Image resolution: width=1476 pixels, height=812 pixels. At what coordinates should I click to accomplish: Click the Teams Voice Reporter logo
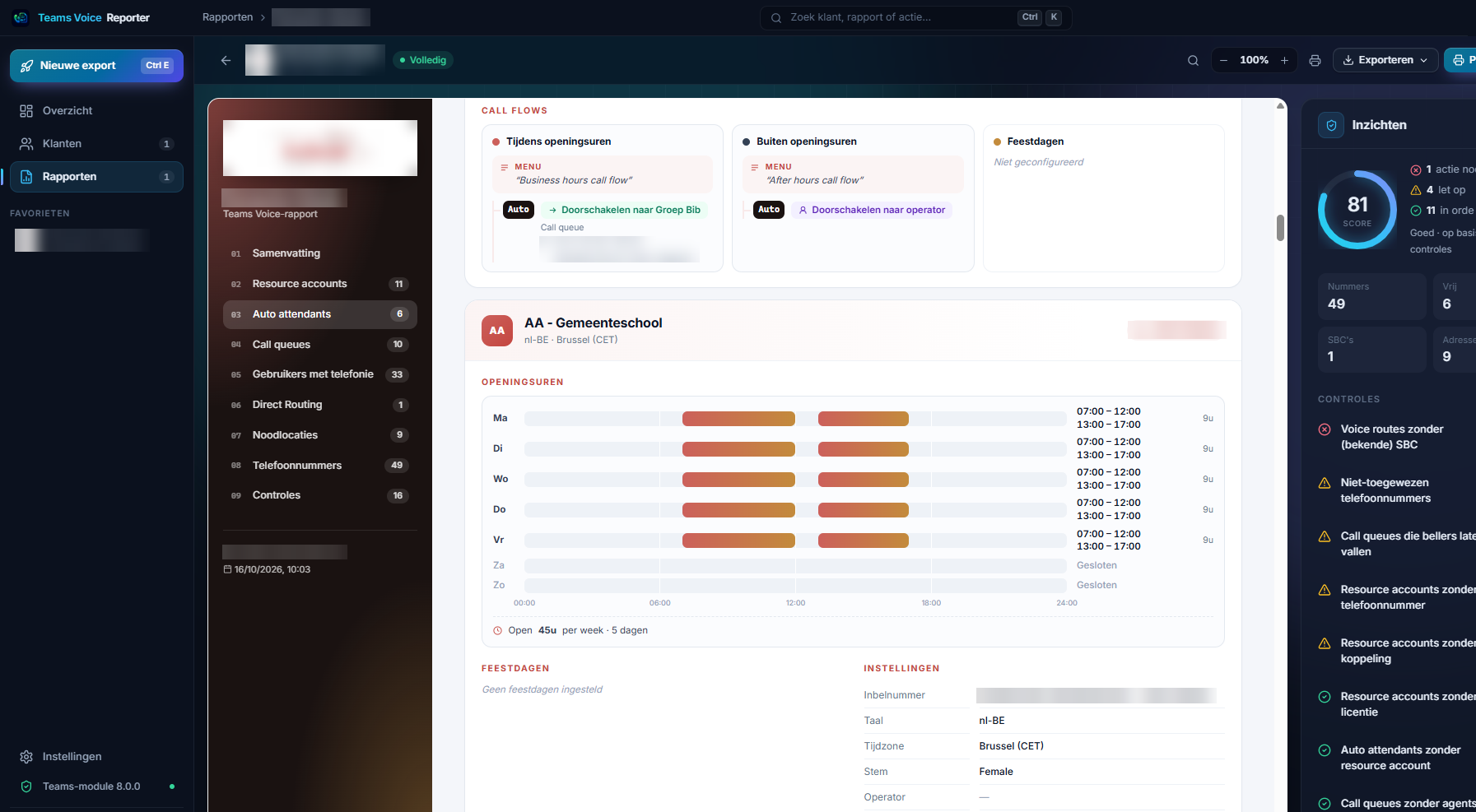[x=21, y=17]
